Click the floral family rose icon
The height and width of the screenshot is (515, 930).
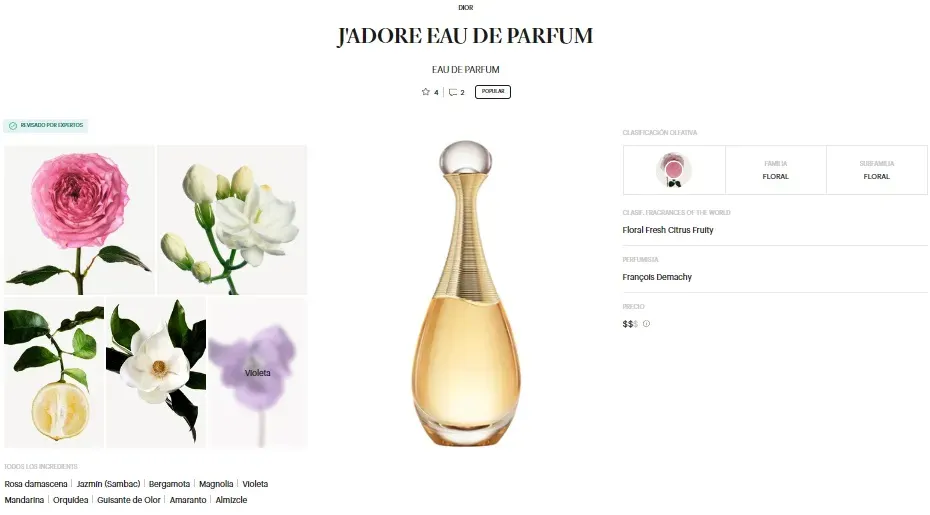(x=674, y=170)
